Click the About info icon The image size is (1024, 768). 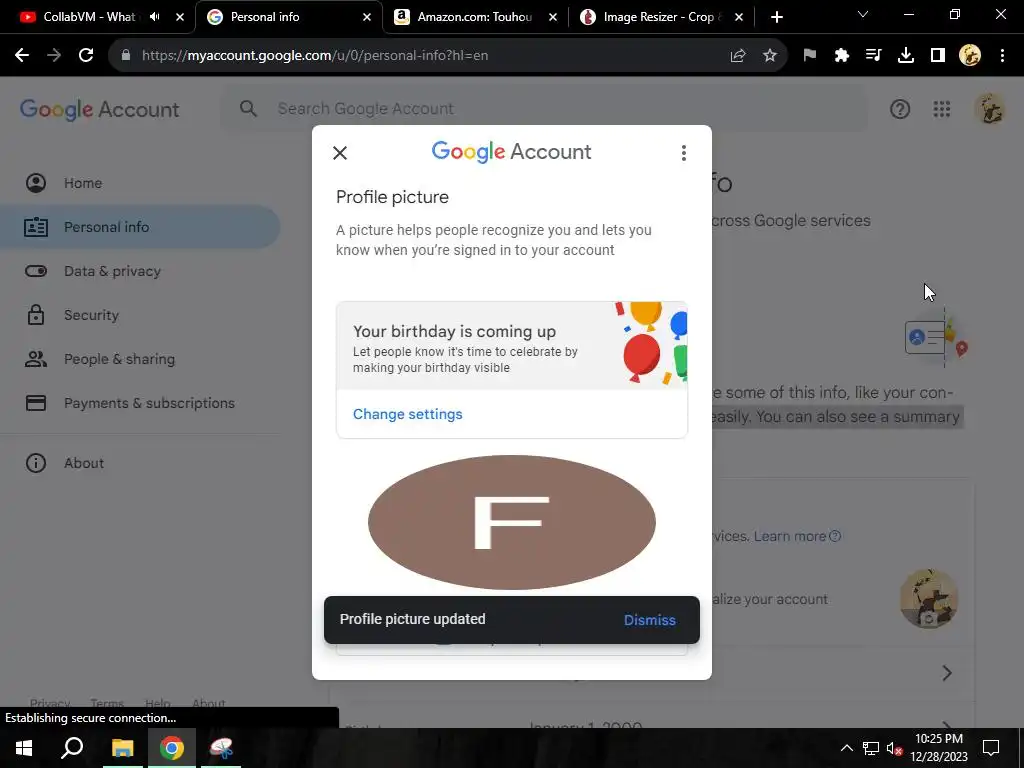[36, 463]
